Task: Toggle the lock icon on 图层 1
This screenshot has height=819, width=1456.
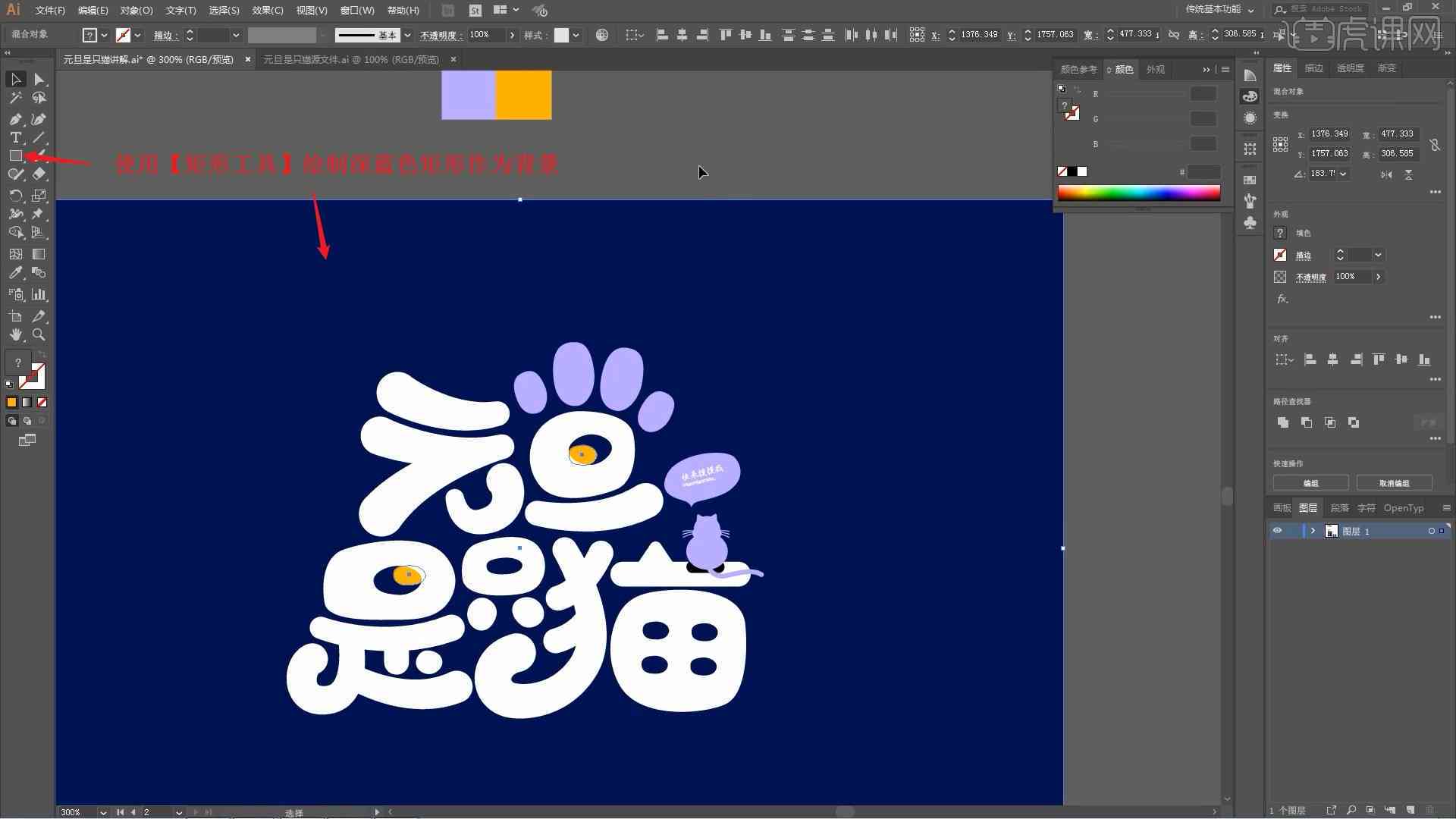Action: (1293, 531)
